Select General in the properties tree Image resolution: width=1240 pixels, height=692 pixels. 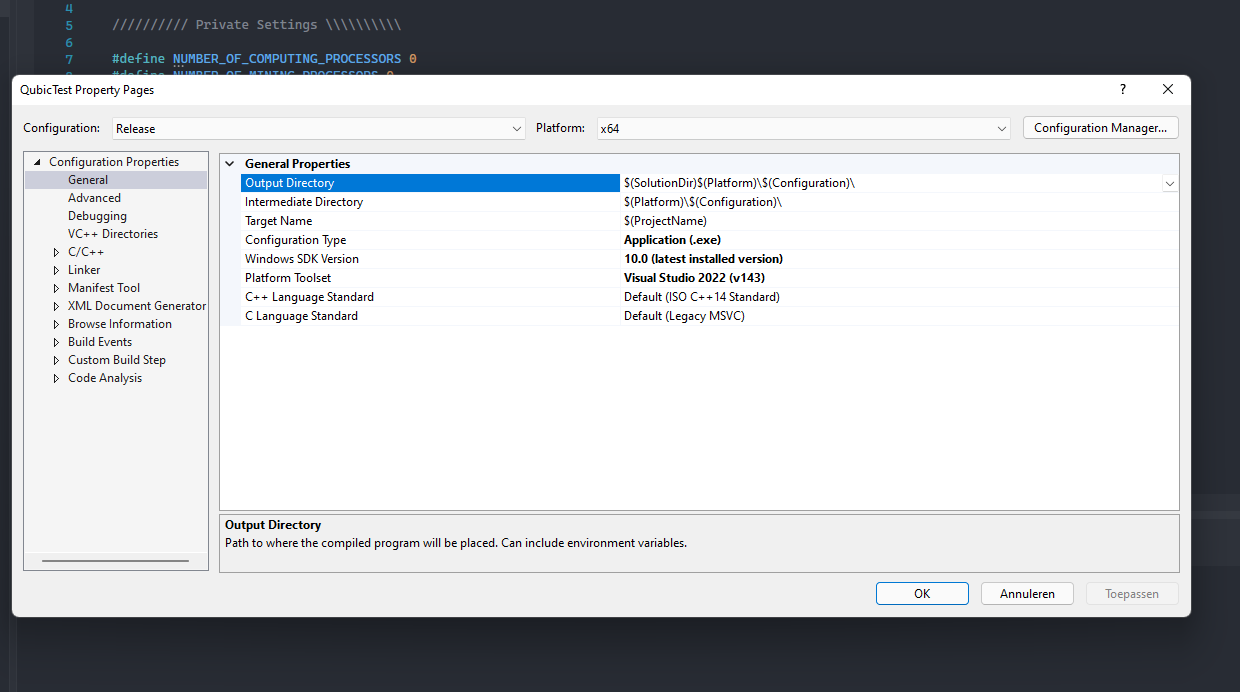(88, 180)
